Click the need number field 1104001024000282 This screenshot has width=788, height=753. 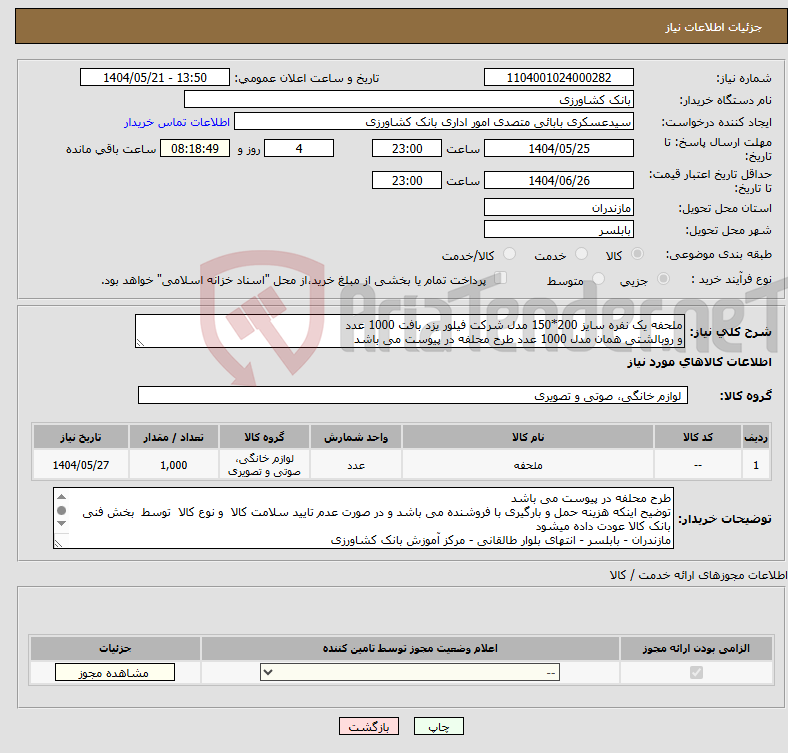coord(558,77)
